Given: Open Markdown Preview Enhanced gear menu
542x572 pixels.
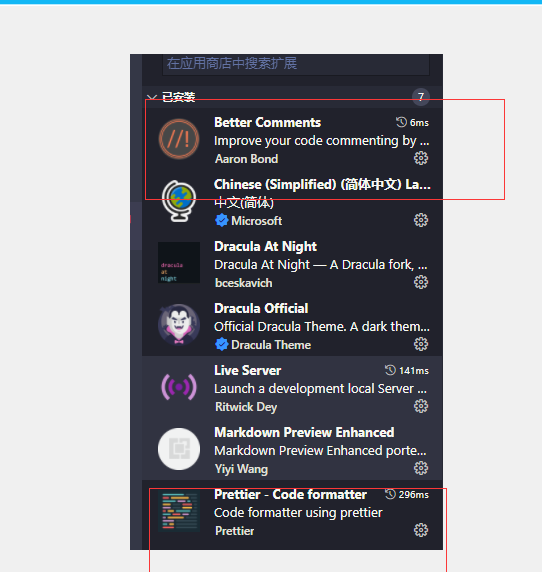Looking at the screenshot, I should [x=421, y=468].
